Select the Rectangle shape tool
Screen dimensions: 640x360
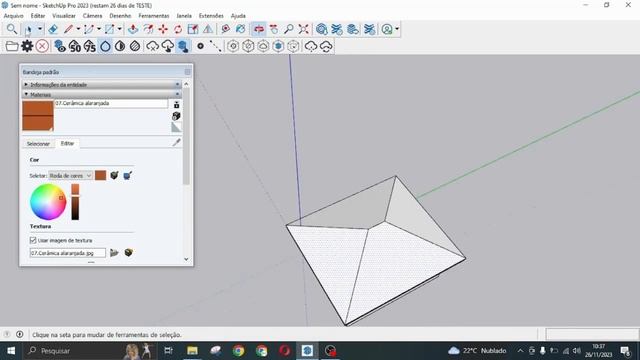[109, 29]
